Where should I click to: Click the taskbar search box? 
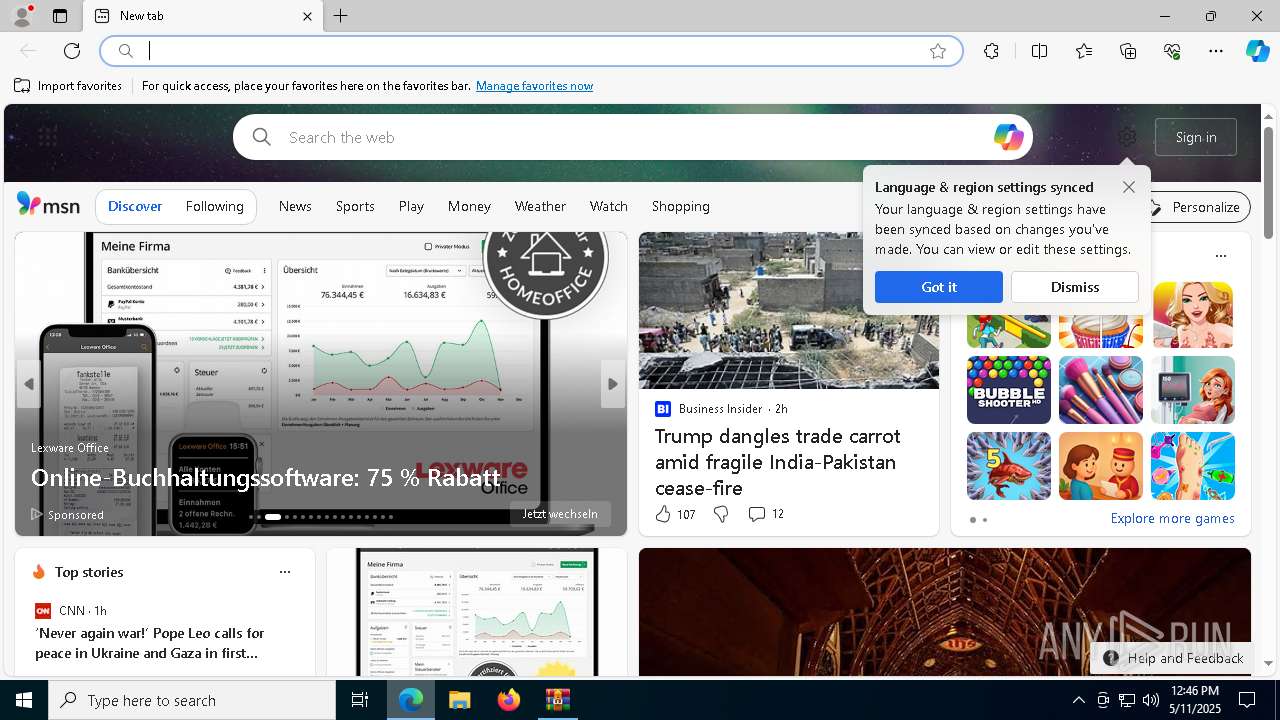click(192, 700)
